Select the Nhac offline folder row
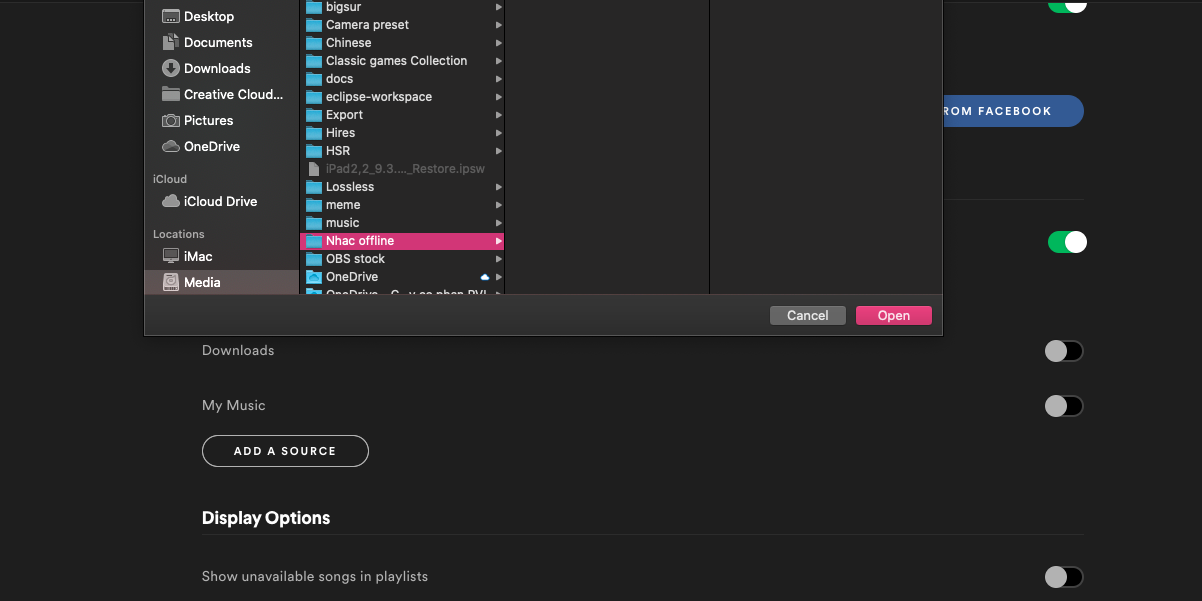Screen dimensions: 1202x601 tap(402, 241)
